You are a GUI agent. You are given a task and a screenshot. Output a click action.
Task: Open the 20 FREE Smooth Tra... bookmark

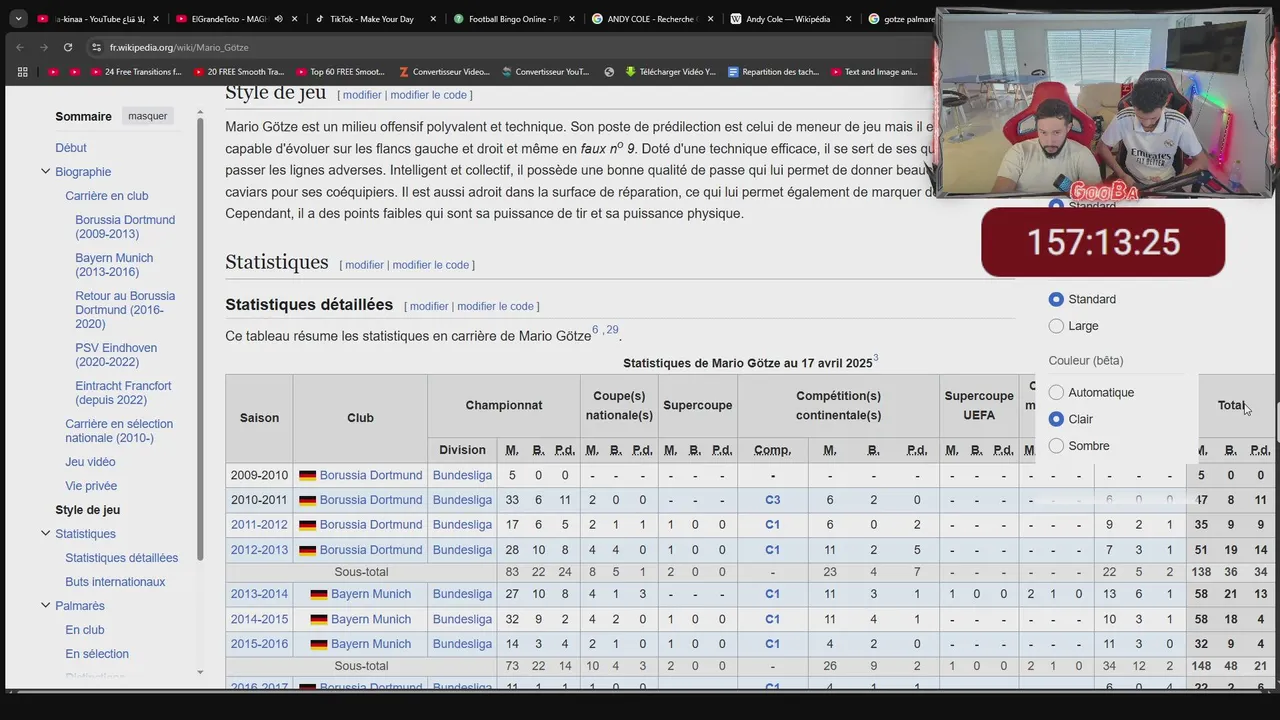click(x=240, y=72)
